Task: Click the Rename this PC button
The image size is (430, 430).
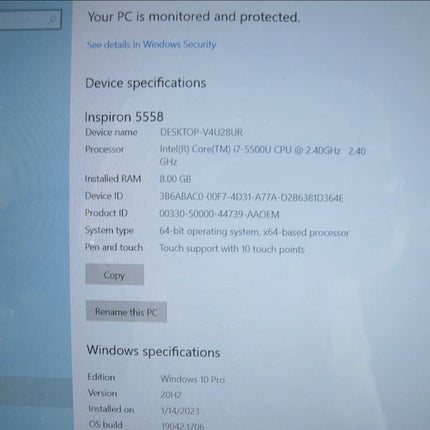Action: (x=126, y=312)
